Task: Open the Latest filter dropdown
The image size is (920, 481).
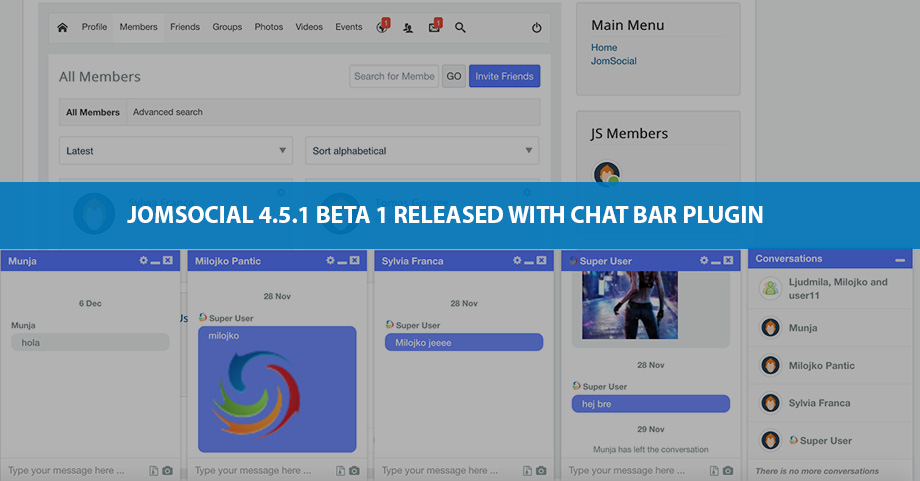Action: tap(175, 151)
